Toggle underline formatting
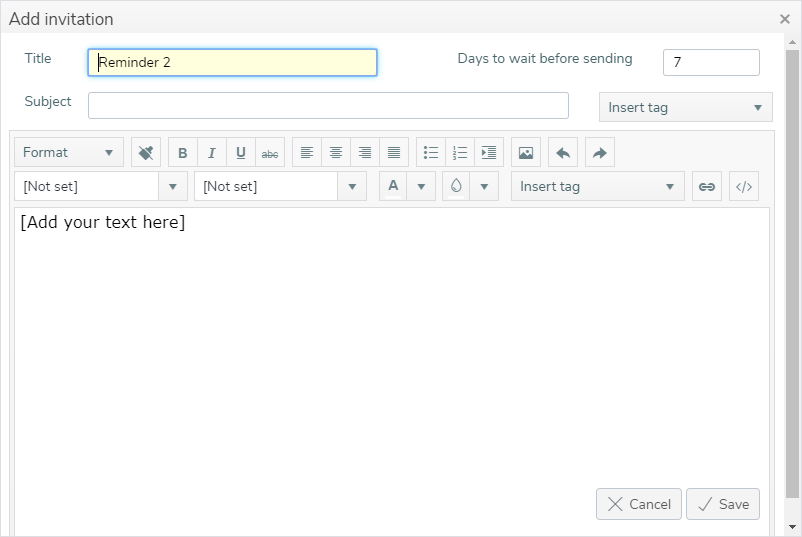This screenshot has height=537, width=802. coord(241,152)
